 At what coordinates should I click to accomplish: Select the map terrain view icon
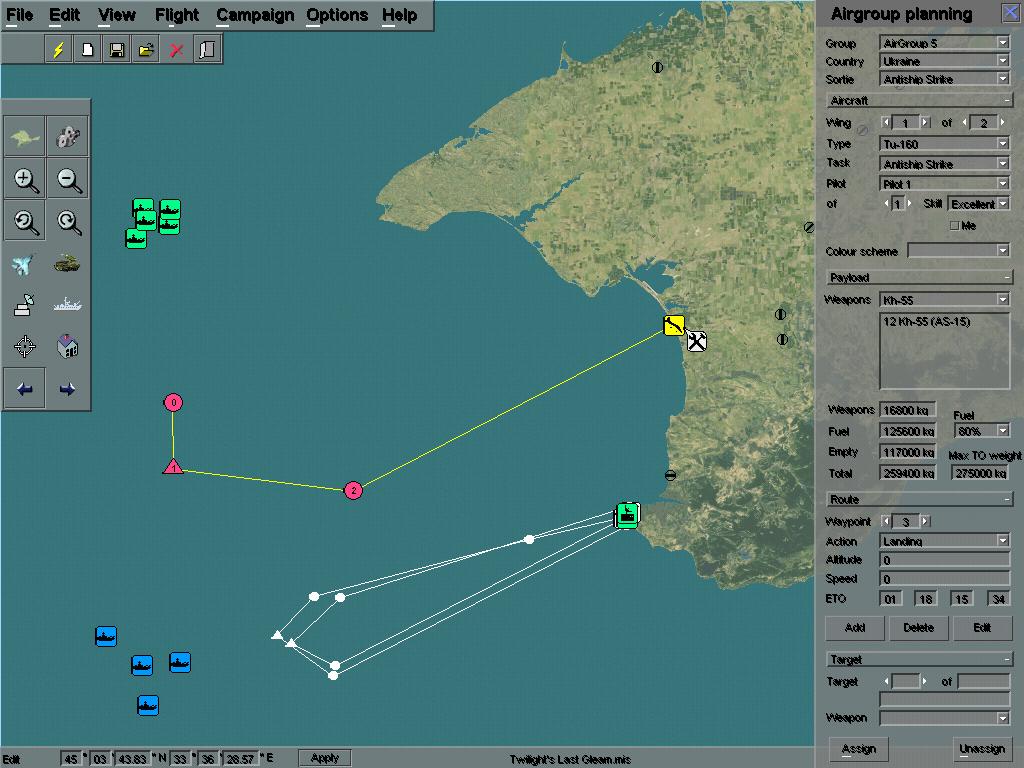point(25,136)
